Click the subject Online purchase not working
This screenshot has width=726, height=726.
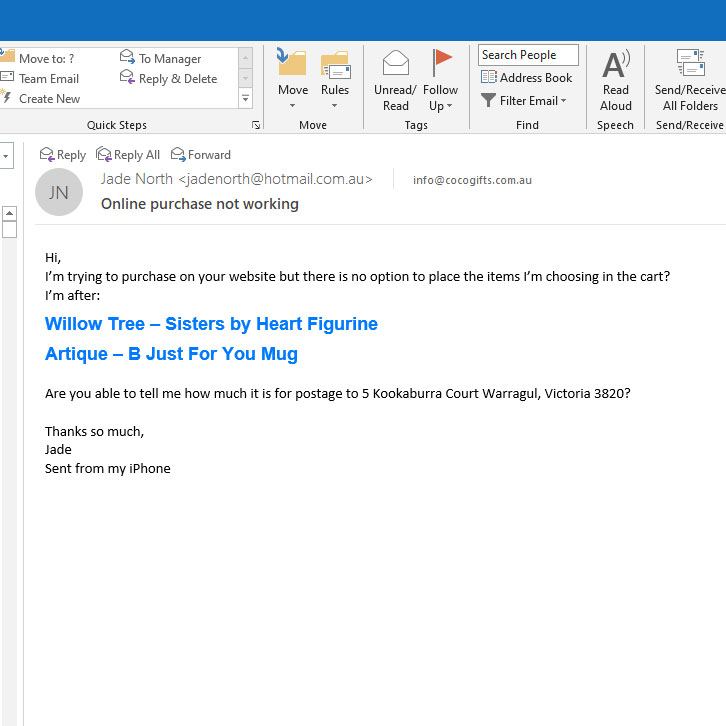[x=200, y=204]
